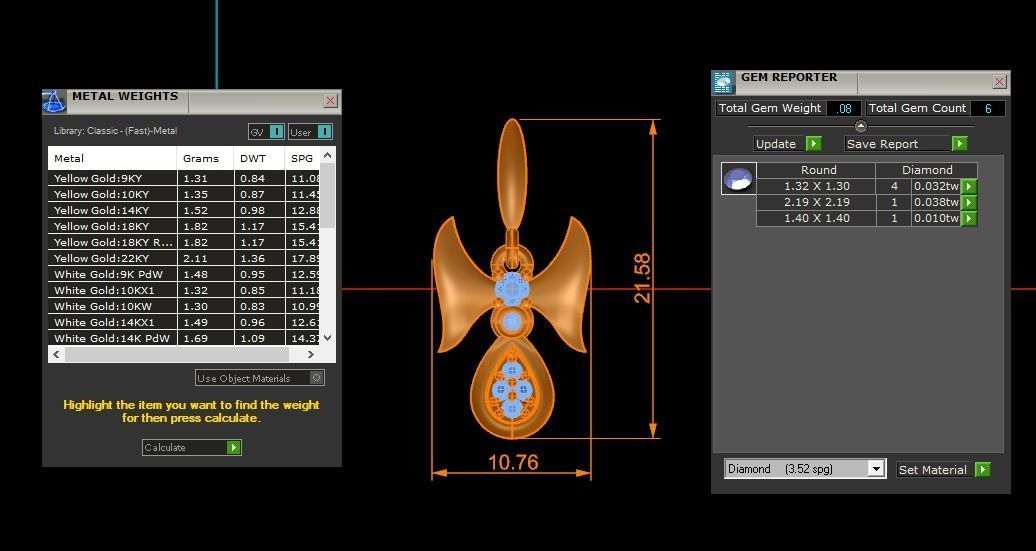
Task: Click the Save Report button
Action: click(898, 143)
